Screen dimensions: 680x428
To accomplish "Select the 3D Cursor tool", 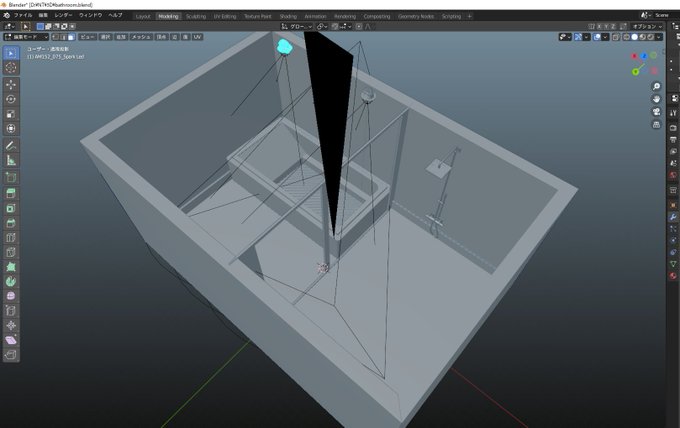I will pyautogui.click(x=11, y=68).
